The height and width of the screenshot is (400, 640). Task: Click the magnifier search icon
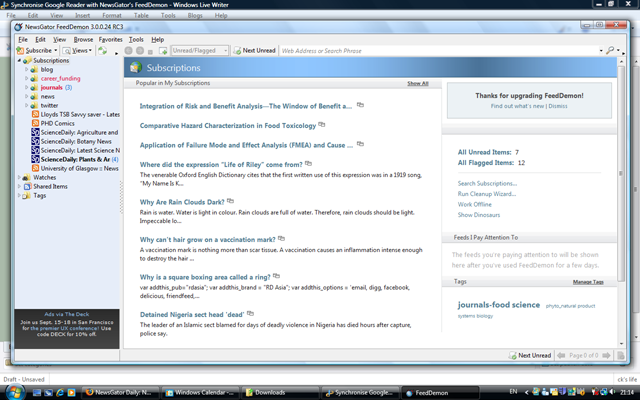coord(610,50)
